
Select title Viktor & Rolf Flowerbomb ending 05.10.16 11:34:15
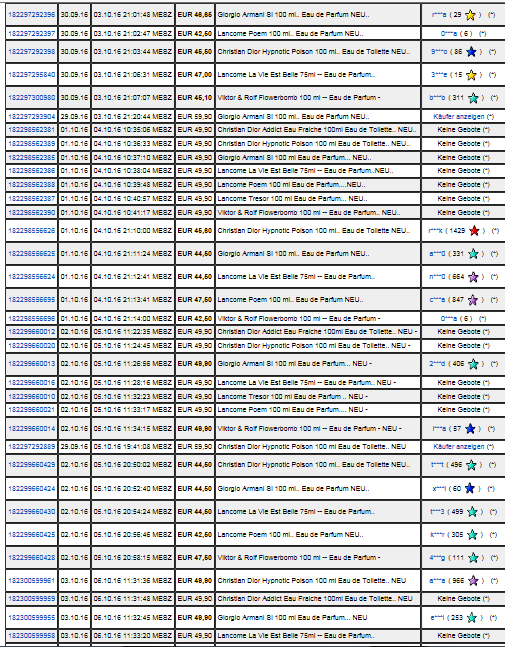click(x=309, y=429)
